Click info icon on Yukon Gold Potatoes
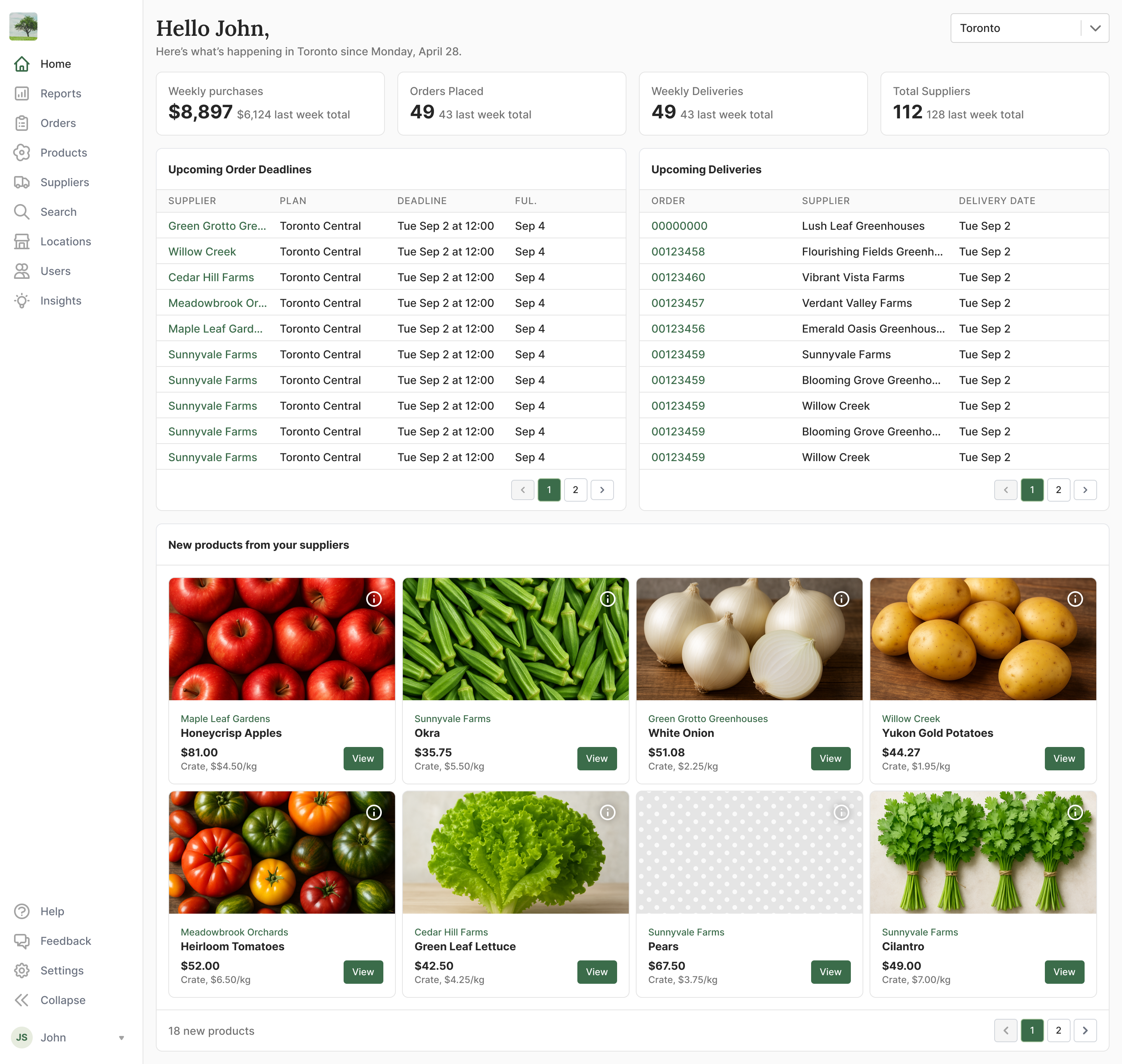Viewport: 1122px width, 1064px height. coord(1075,599)
